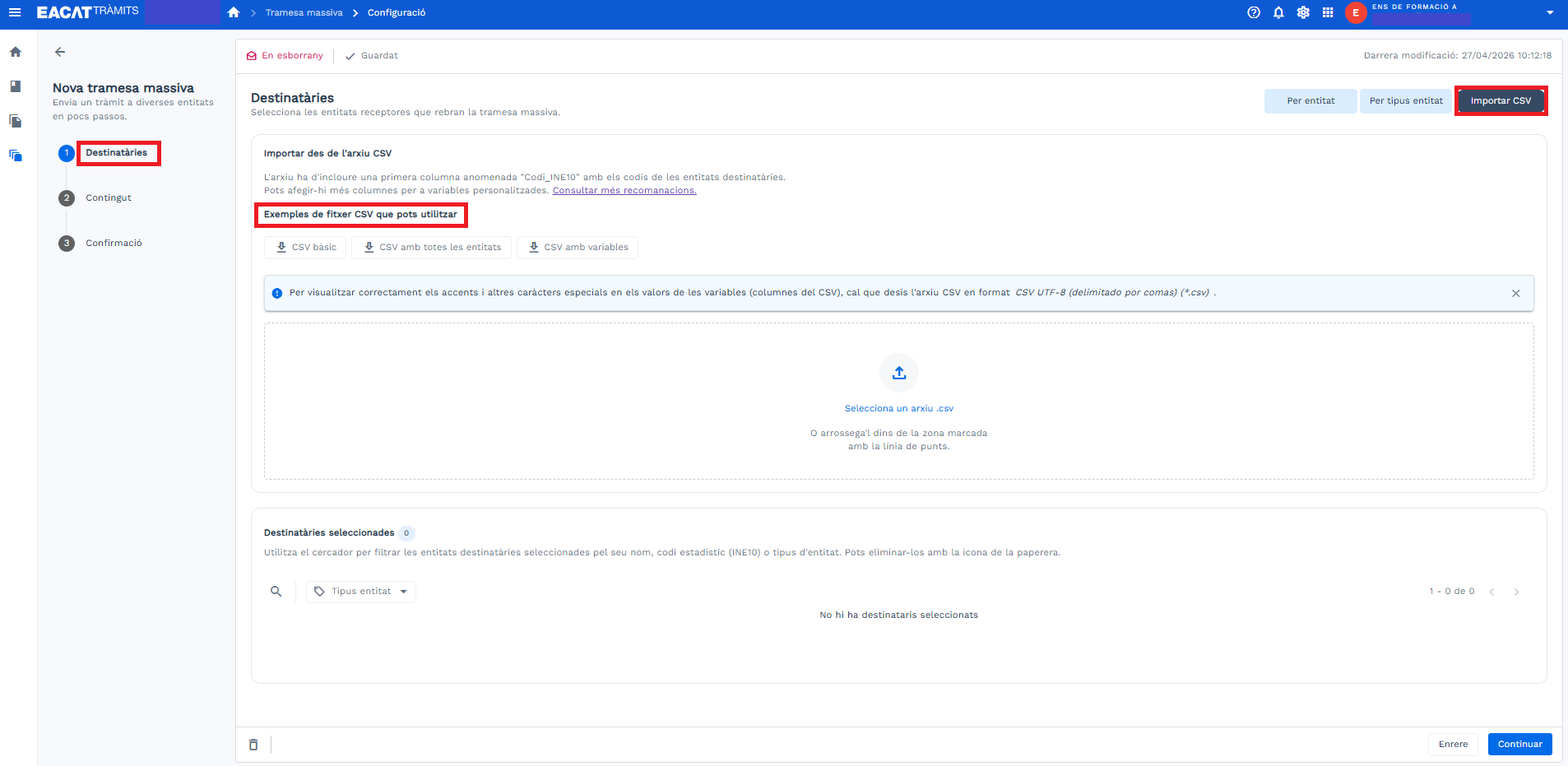Go to step 2 Contingut
The height and width of the screenshot is (766, 1568).
108,198
